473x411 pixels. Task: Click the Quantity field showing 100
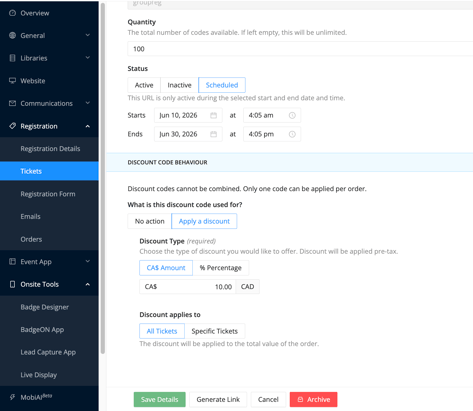(x=300, y=49)
